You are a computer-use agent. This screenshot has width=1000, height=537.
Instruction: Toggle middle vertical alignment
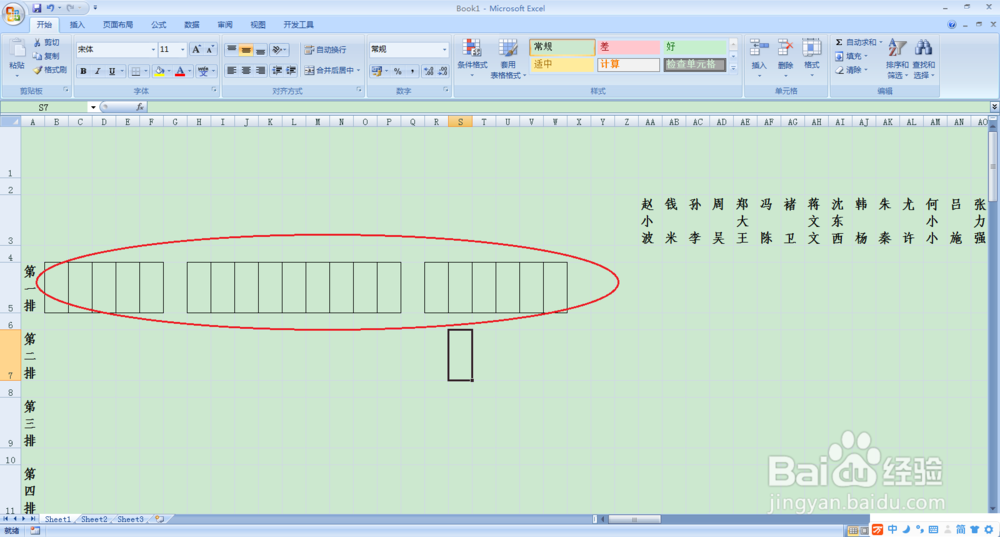coord(246,49)
